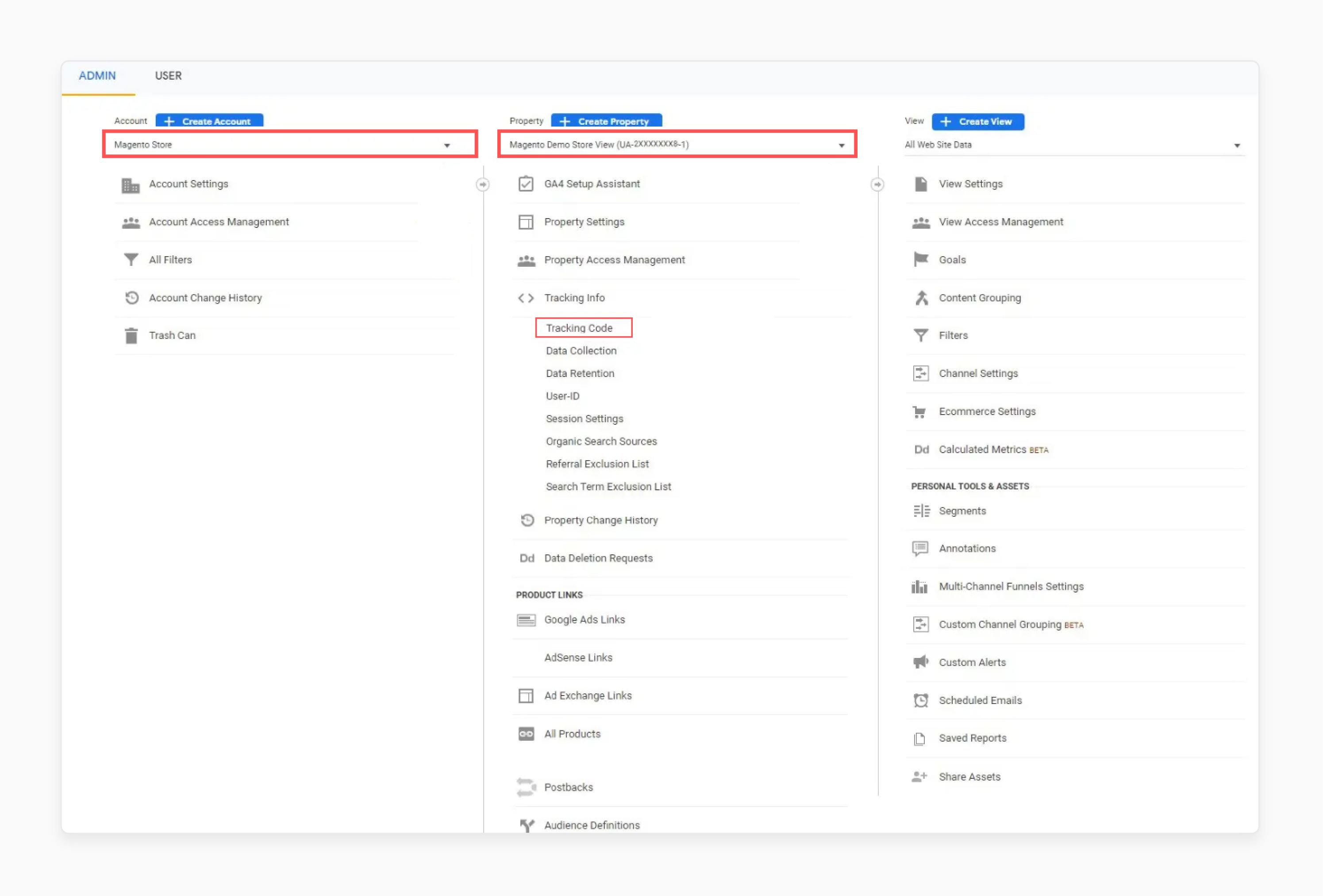The height and width of the screenshot is (896, 1323).
Task: Launch the GA4 Setup Assistant
Action: click(x=526, y=183)
